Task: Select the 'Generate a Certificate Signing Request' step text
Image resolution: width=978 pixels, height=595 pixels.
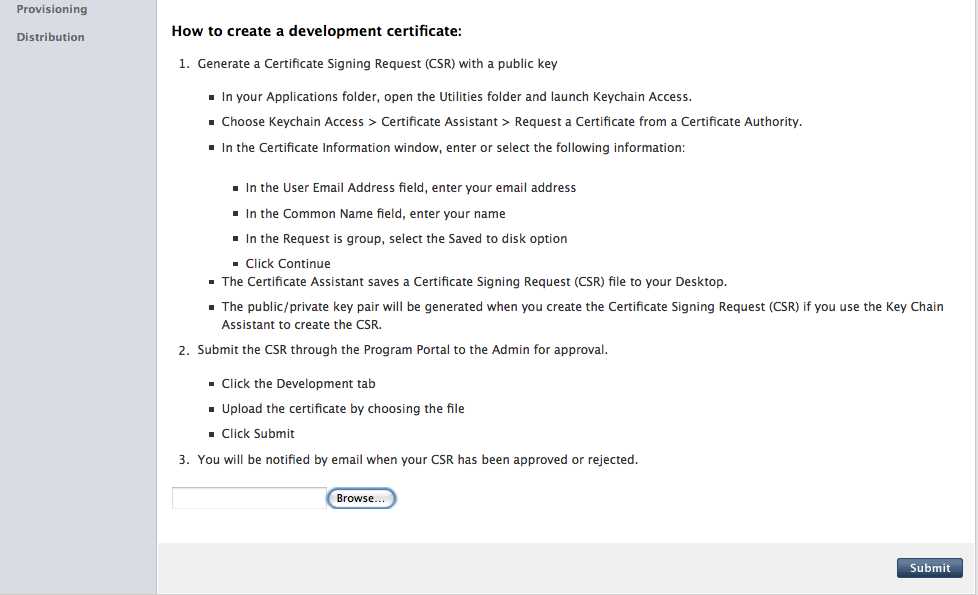Action: [377, 64]
